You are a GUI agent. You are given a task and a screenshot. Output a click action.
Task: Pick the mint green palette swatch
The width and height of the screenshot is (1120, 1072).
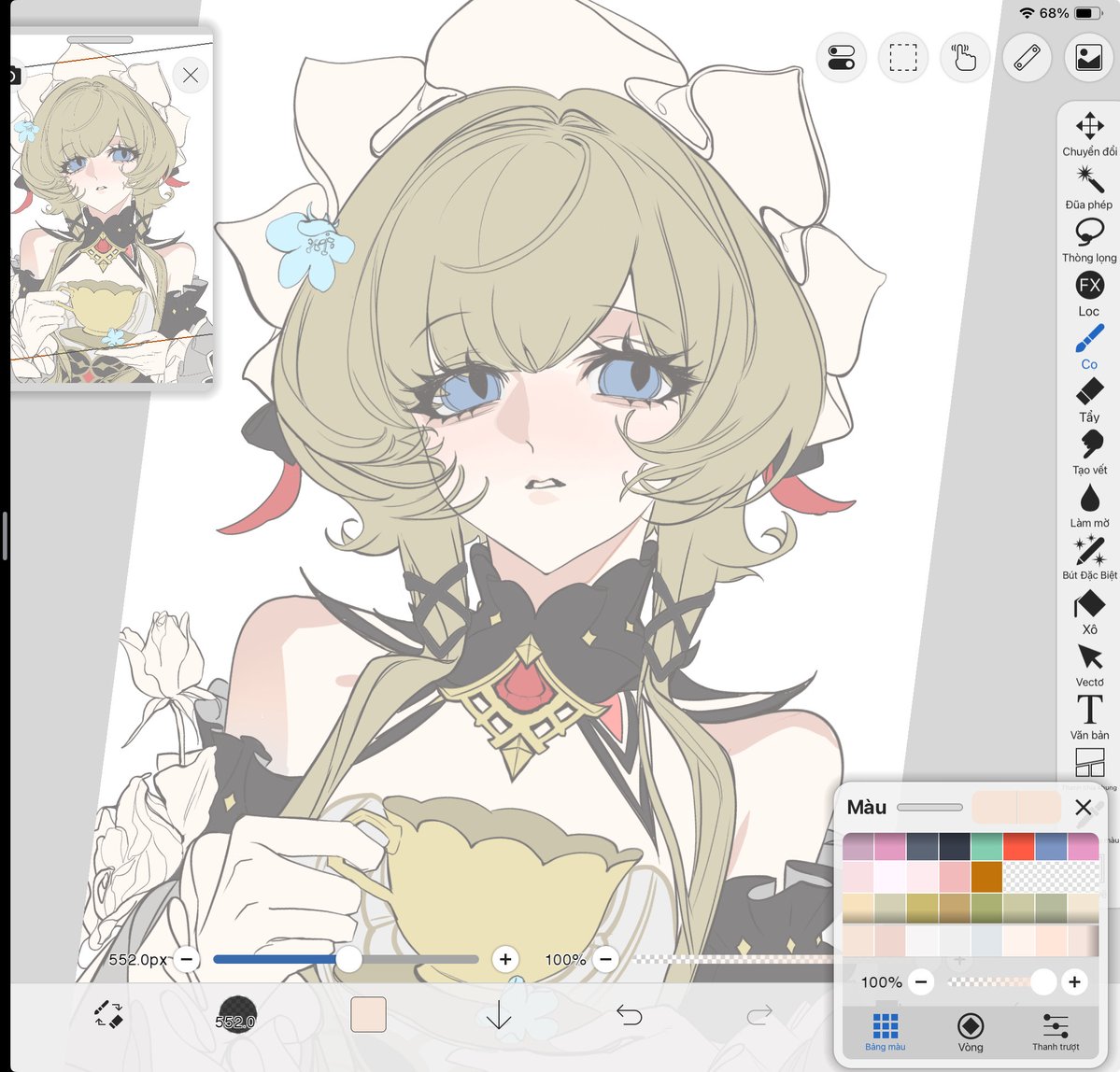986,846
